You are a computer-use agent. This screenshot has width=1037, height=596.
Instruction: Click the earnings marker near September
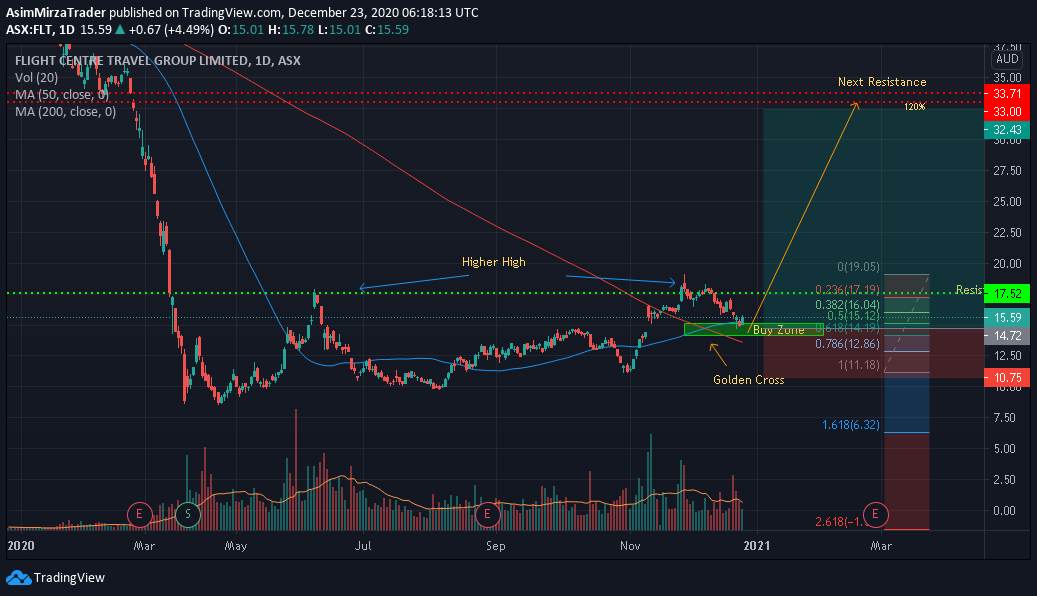coord(487,514)
